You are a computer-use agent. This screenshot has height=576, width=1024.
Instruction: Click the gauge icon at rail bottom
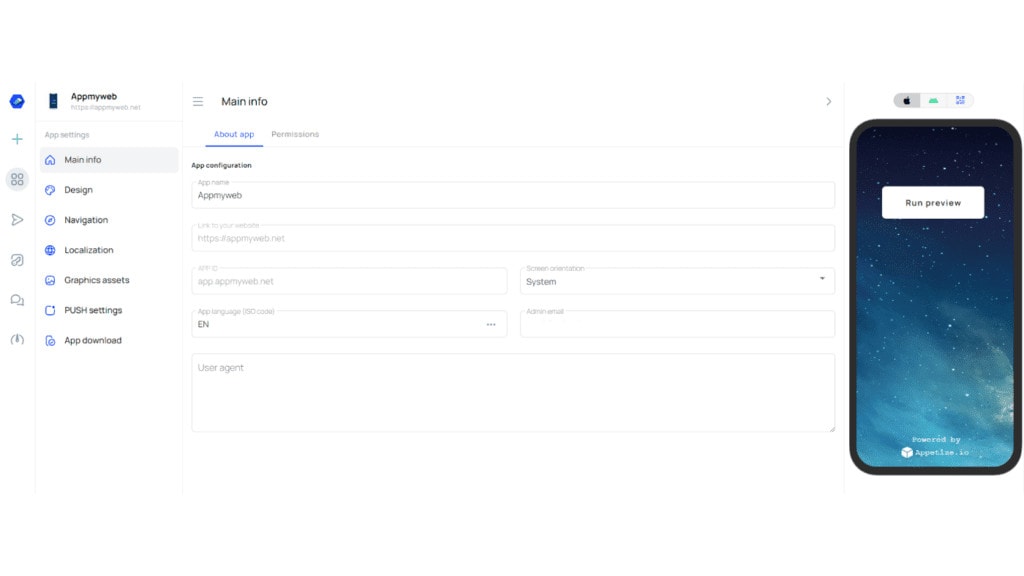pos(17,340)
